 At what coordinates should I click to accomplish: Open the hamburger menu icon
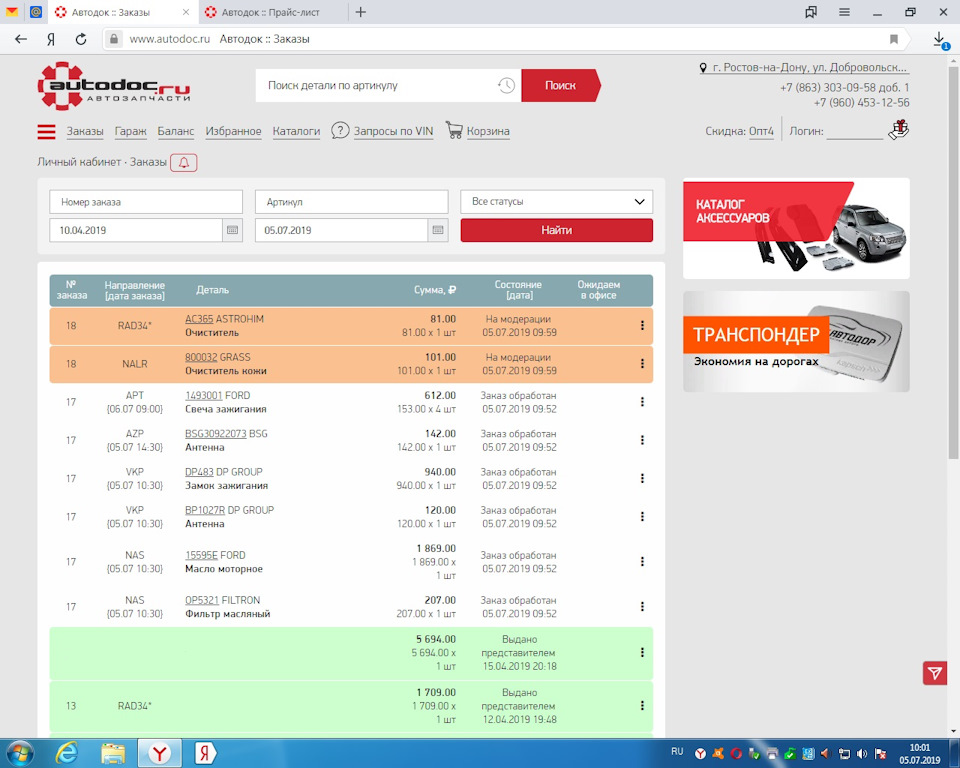46,131
